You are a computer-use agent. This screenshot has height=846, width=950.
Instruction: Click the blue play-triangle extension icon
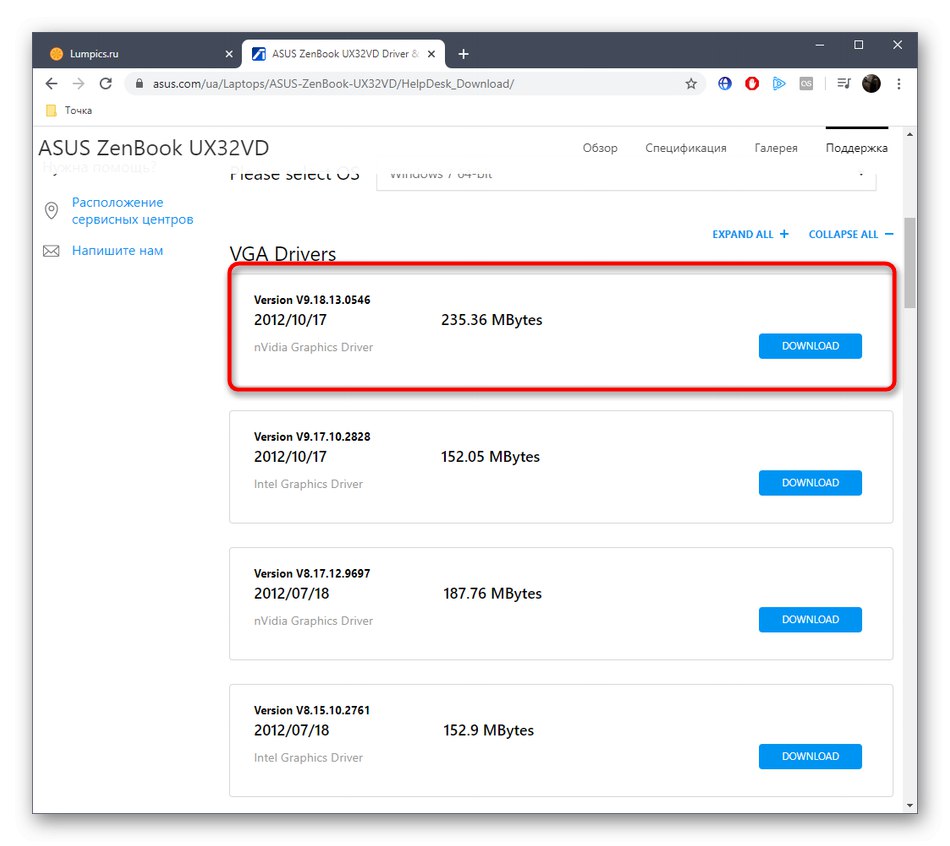[779, 83]
